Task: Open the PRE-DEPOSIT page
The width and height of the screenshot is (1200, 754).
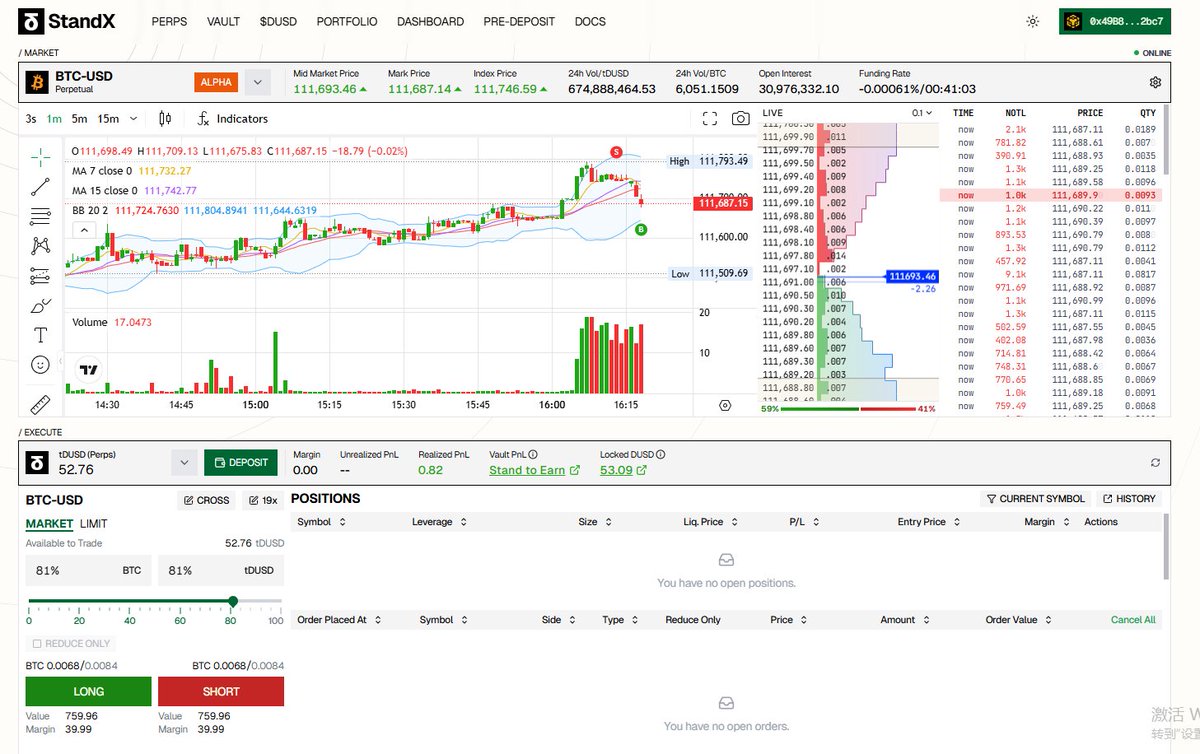Action: tap(519, 21)
